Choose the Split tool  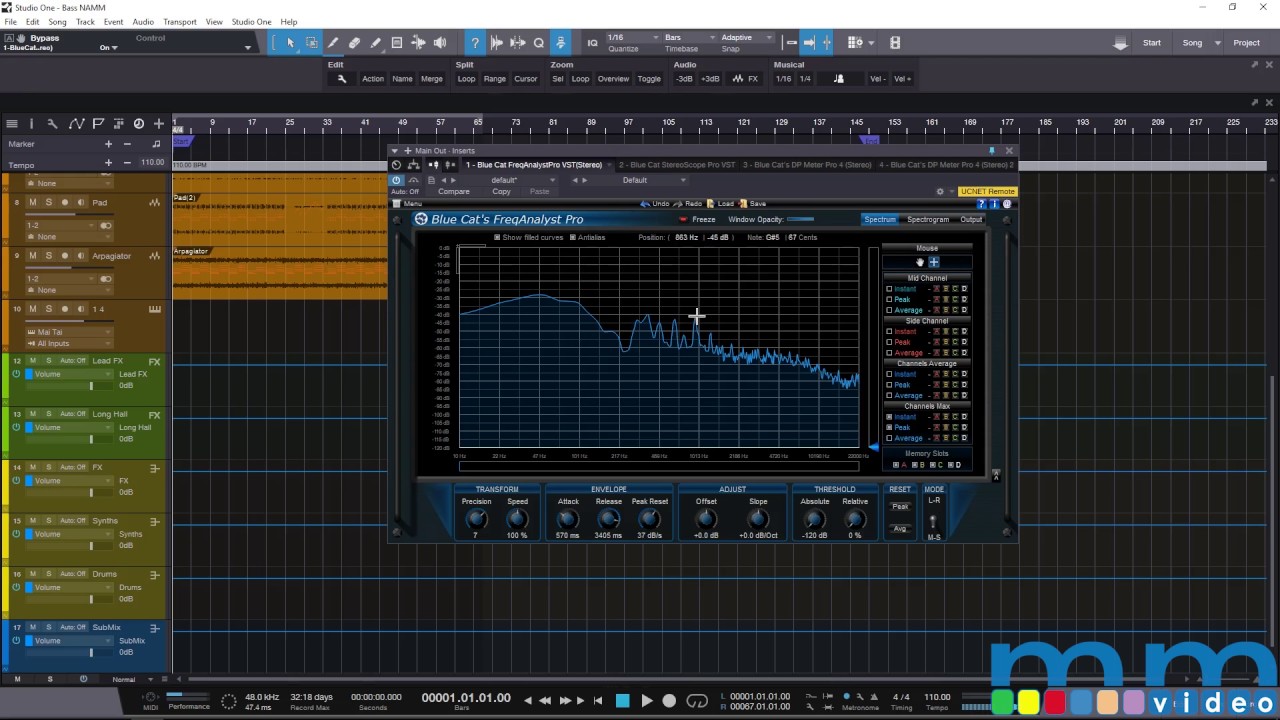[333, 43]
